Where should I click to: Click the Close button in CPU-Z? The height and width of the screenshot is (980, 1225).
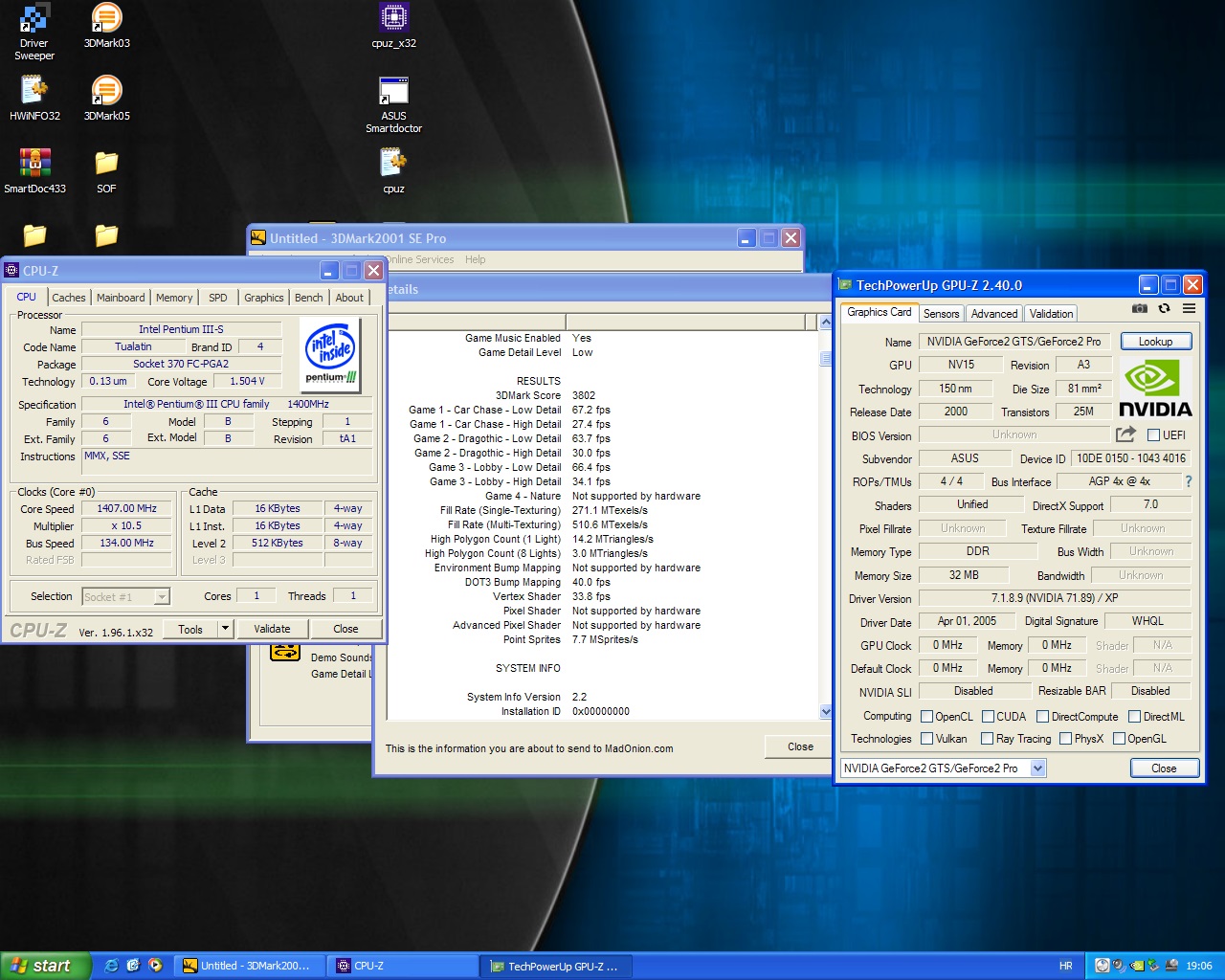click(x=345, y=629)
